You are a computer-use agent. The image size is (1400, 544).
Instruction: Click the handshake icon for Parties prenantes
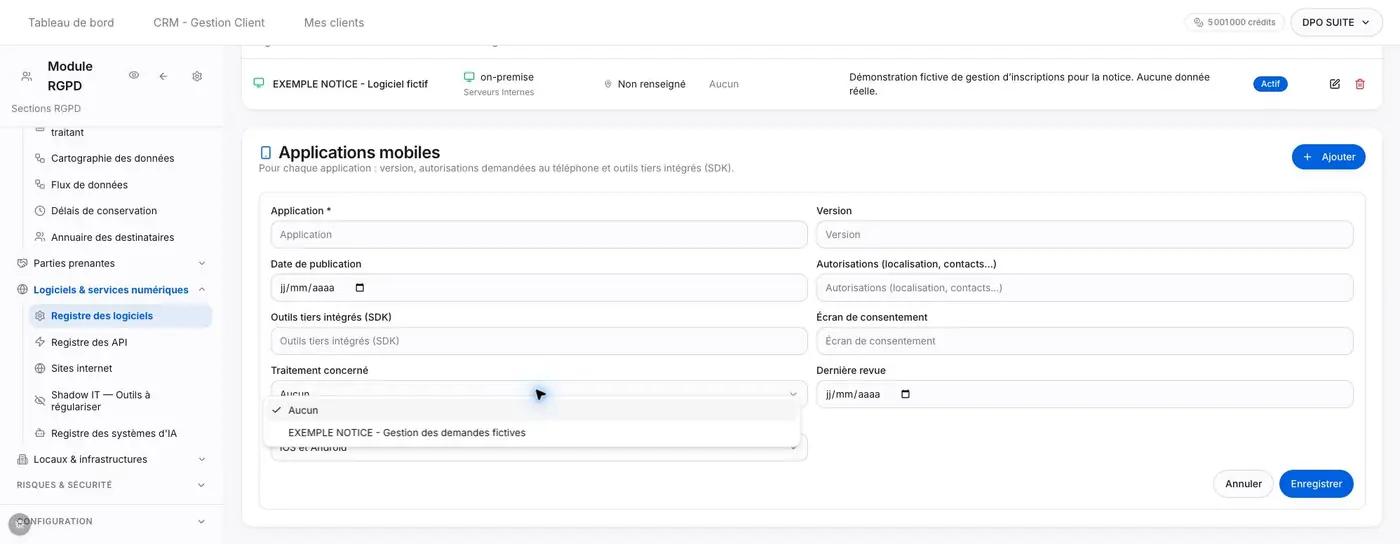(23, 263)
